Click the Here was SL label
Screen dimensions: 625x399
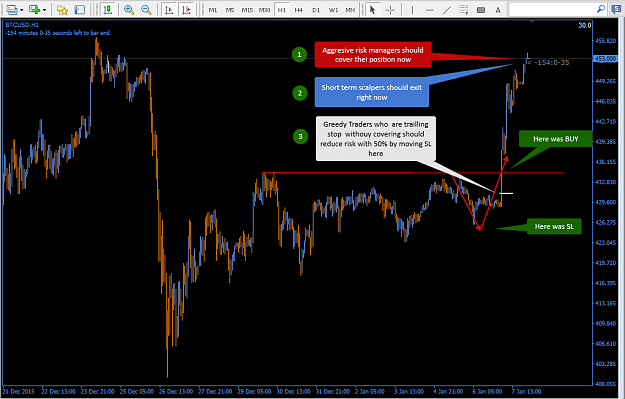(x=554, y=226)
